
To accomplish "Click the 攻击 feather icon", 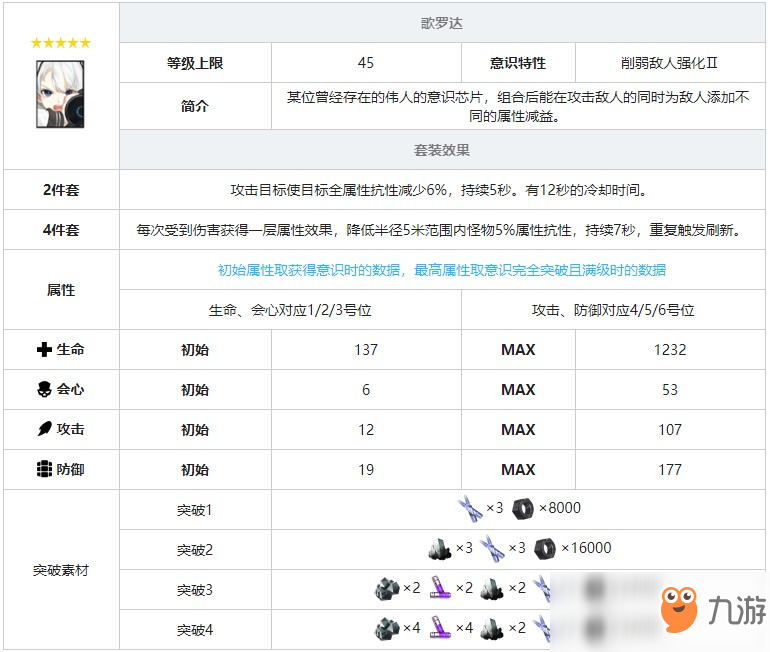I will point(43,430).
